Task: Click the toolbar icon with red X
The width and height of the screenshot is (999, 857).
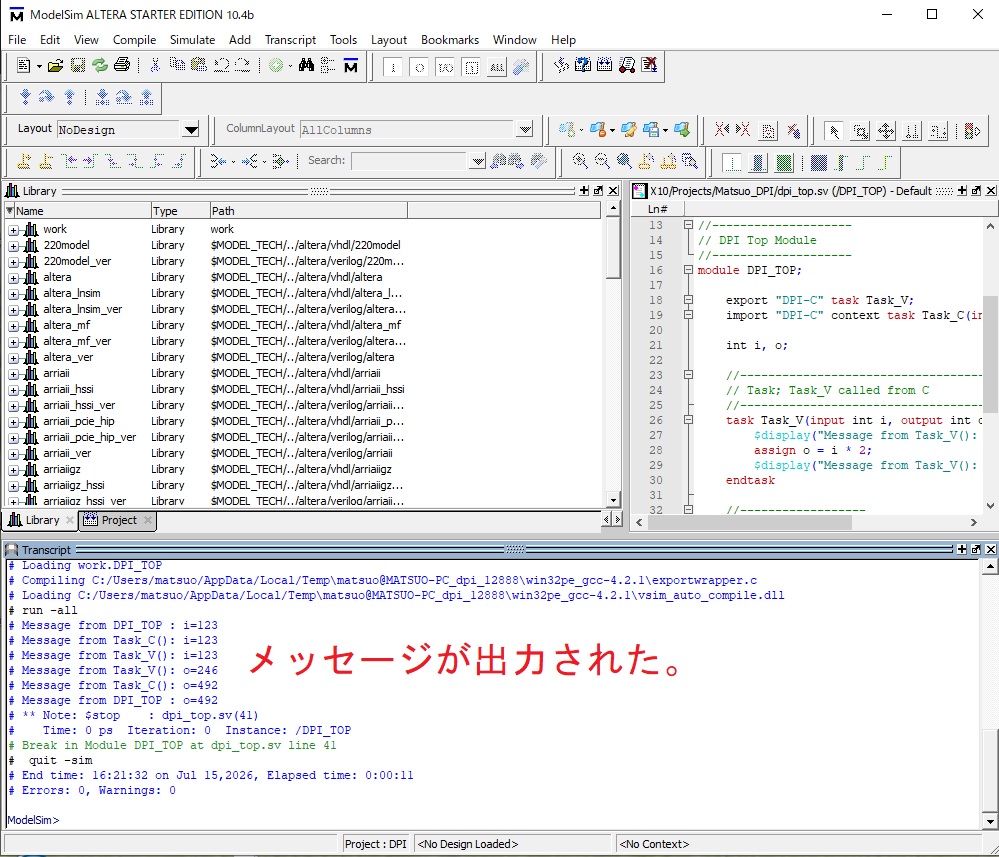Action: click(x=649, y=65)
